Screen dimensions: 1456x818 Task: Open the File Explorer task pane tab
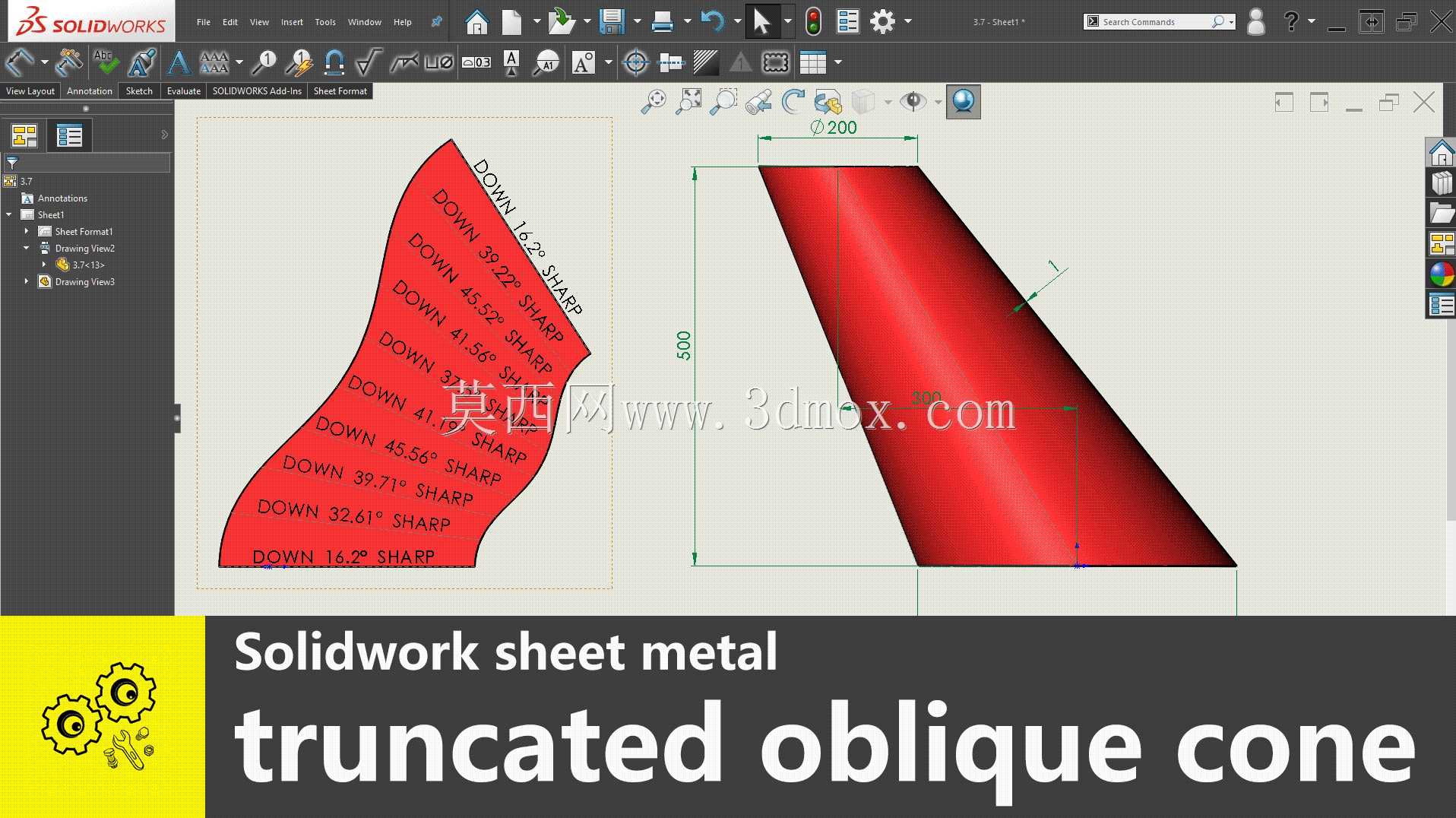click(x=1441, y=214)
